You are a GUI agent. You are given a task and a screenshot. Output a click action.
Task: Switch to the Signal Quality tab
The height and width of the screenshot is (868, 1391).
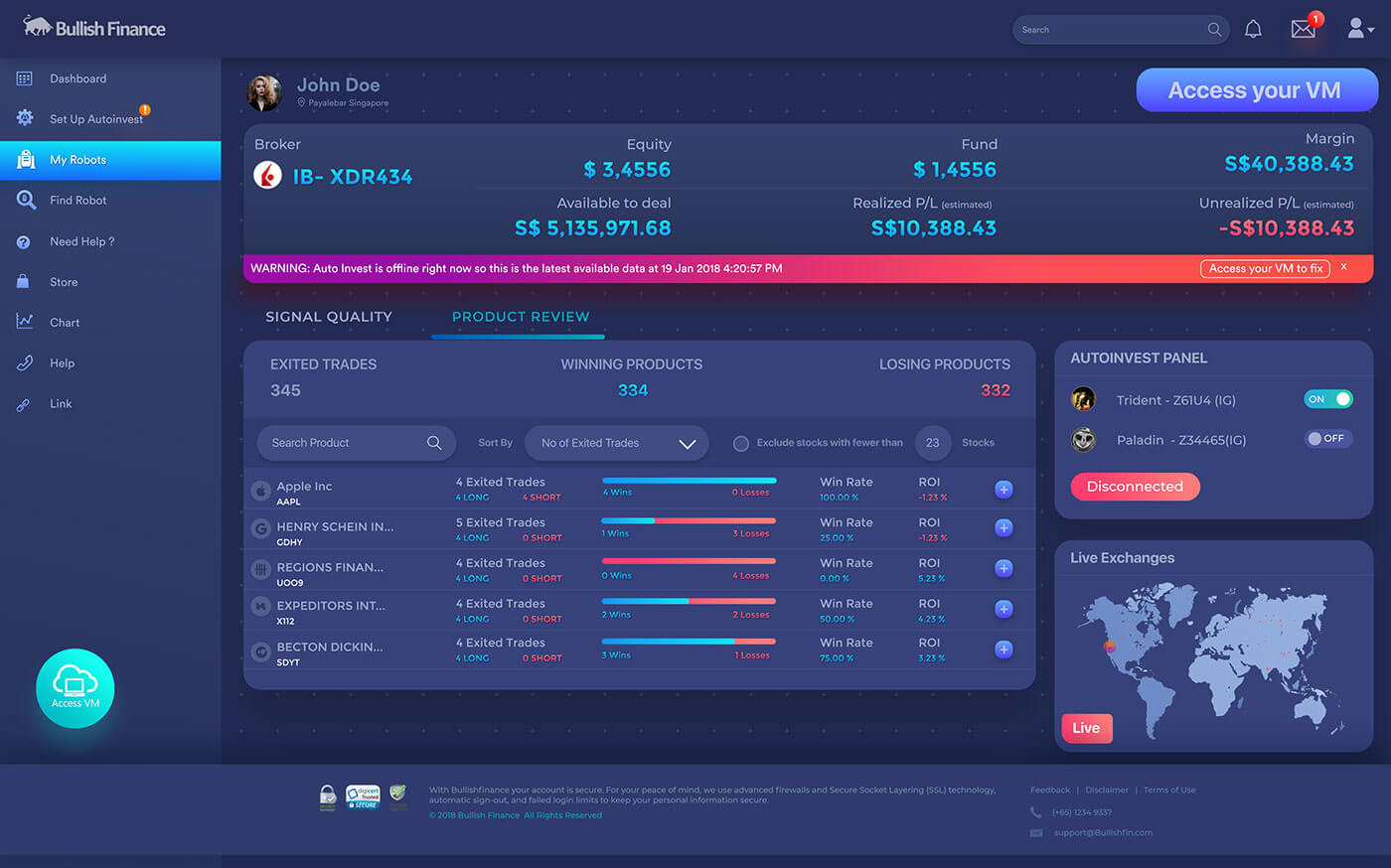329,317
